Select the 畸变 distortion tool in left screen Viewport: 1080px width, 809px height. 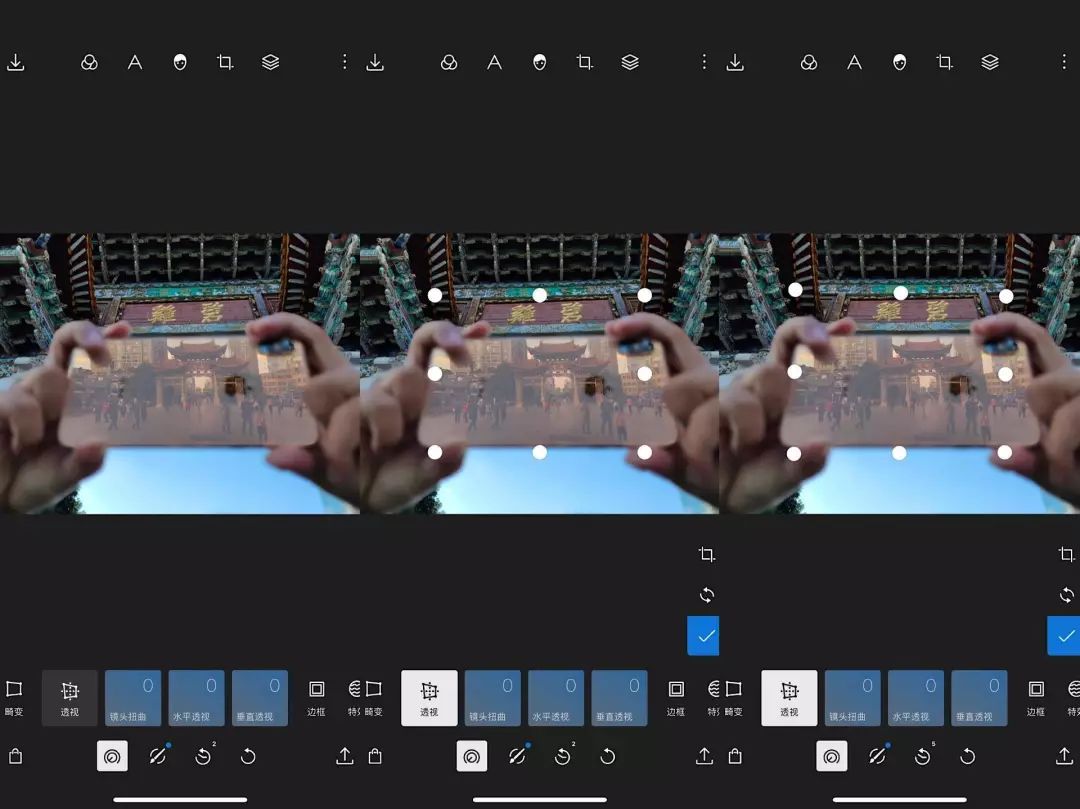(14, 698)
